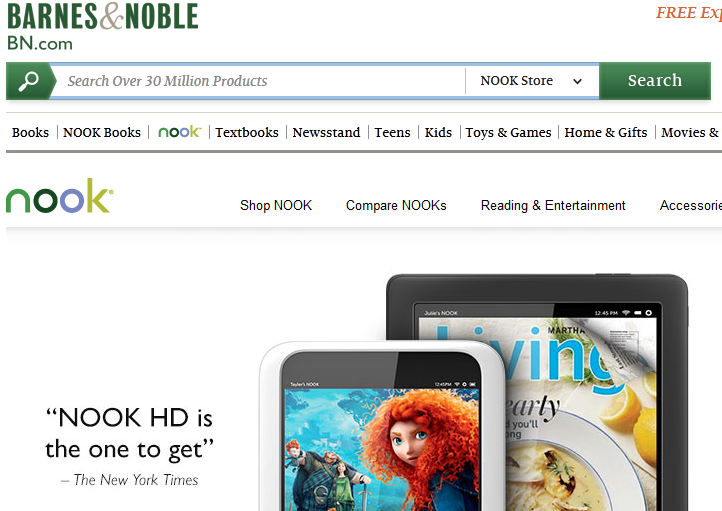
Task: Click the white NOOK HD tablet image
Action: [382, 427]
